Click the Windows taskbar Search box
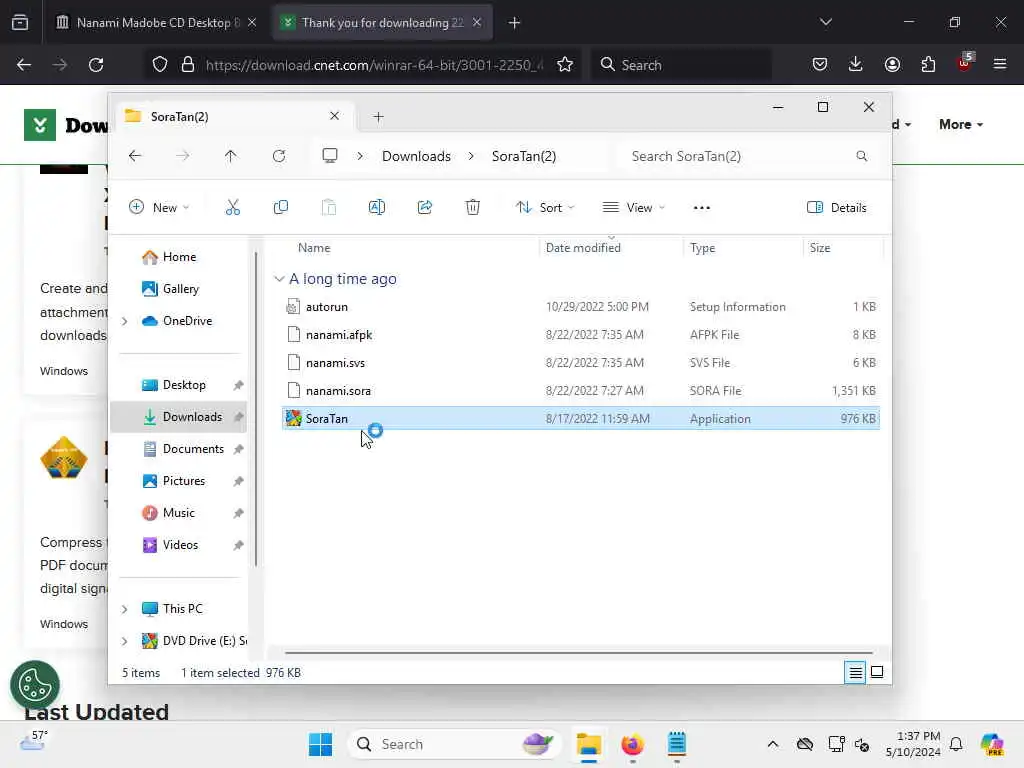The height and width of the screenshot is (768, 1024). coord(455,744)
